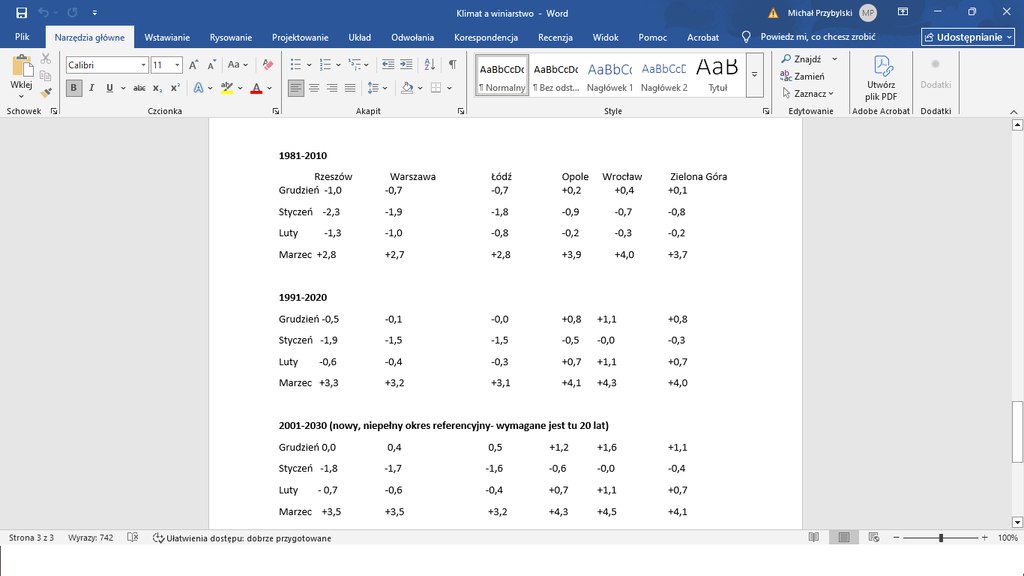Screen dimensions: 1024x576
Task: Toggle bold formatting
Action: 74,88
